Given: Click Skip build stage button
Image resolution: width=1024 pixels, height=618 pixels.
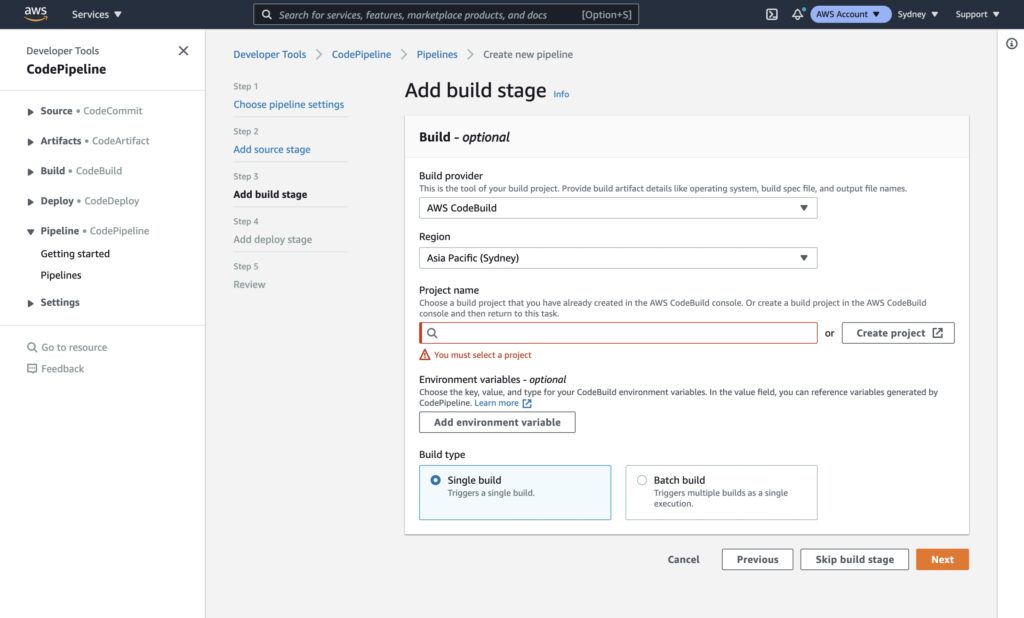Looking at the screenshot, I should (854, 559).
